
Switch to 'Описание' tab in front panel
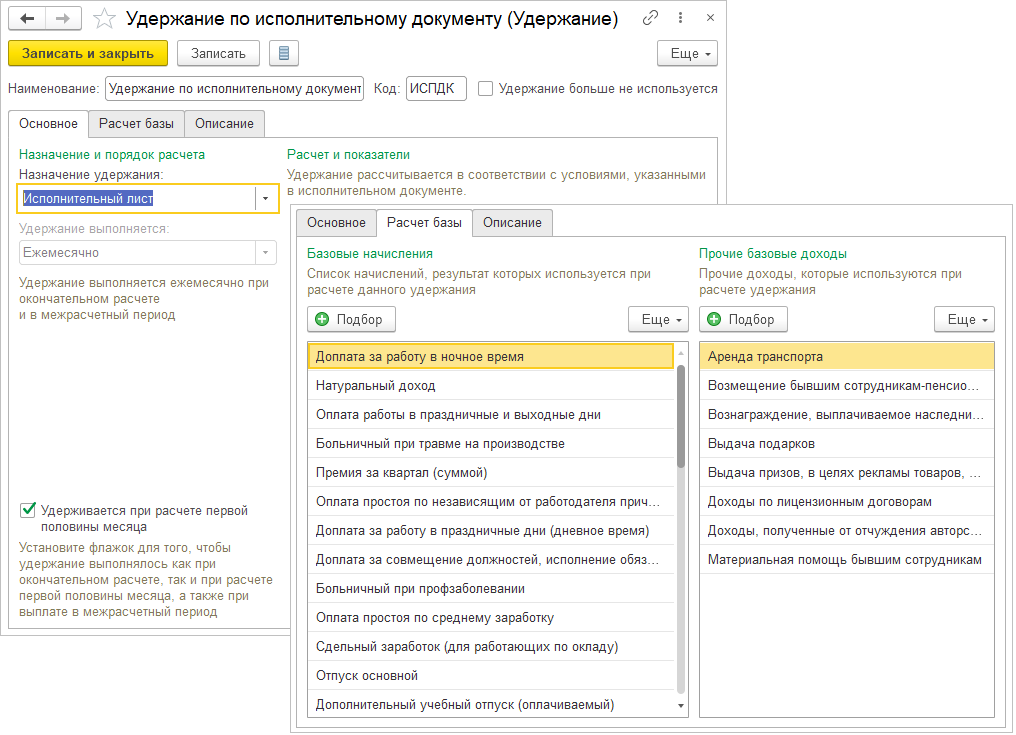[x=512, y=222]
